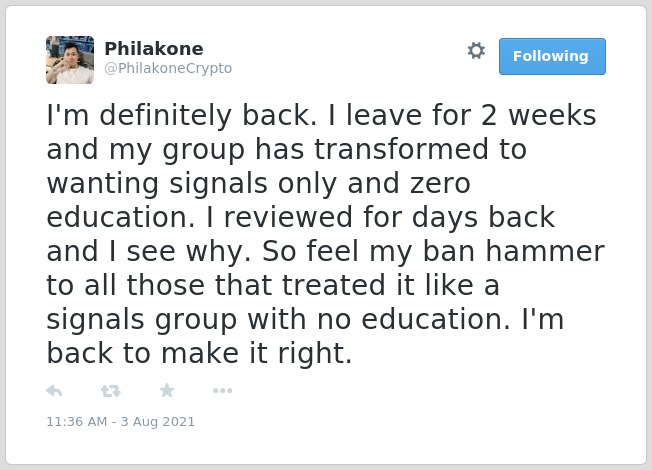Viewport: 652px width, 470px height.
Task: Click Philakone's profile picture
Action: [x=70, y=60]
